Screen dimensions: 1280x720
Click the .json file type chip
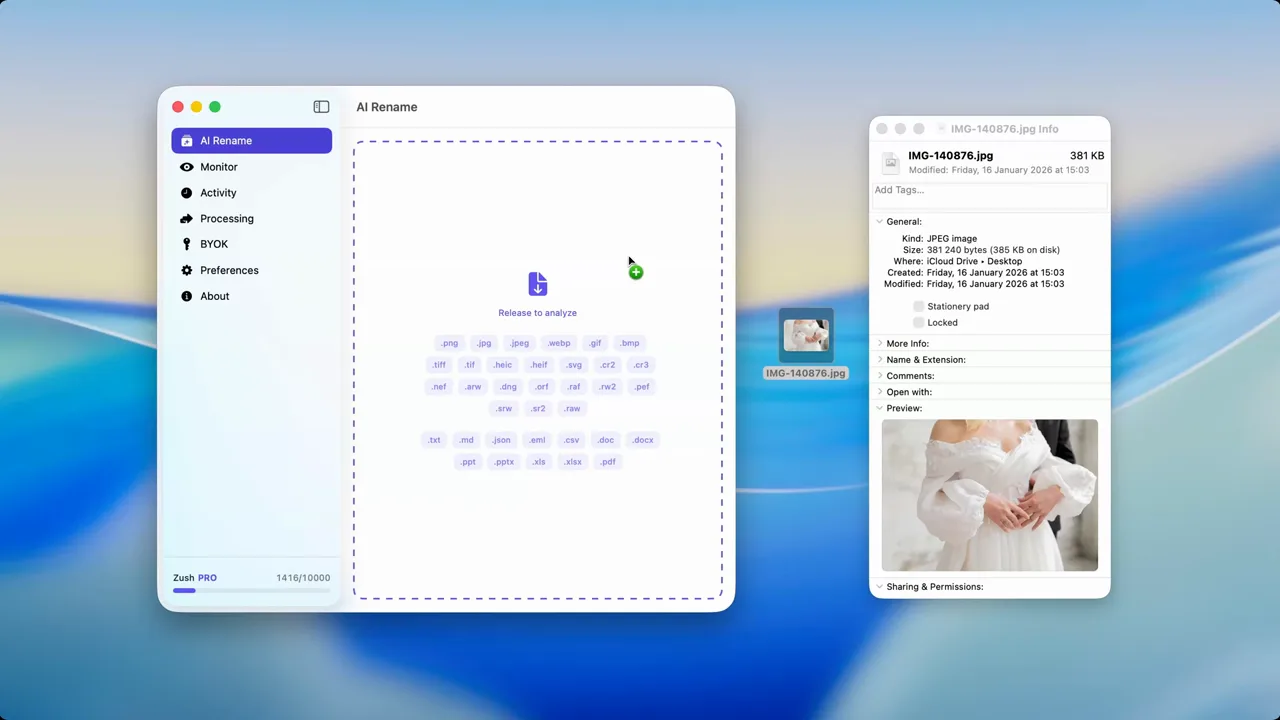coord(502,440)
